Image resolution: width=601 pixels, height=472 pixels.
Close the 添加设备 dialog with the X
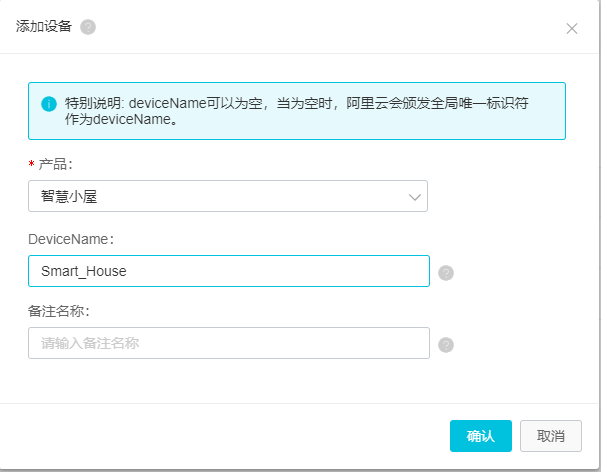pos(571,28)
